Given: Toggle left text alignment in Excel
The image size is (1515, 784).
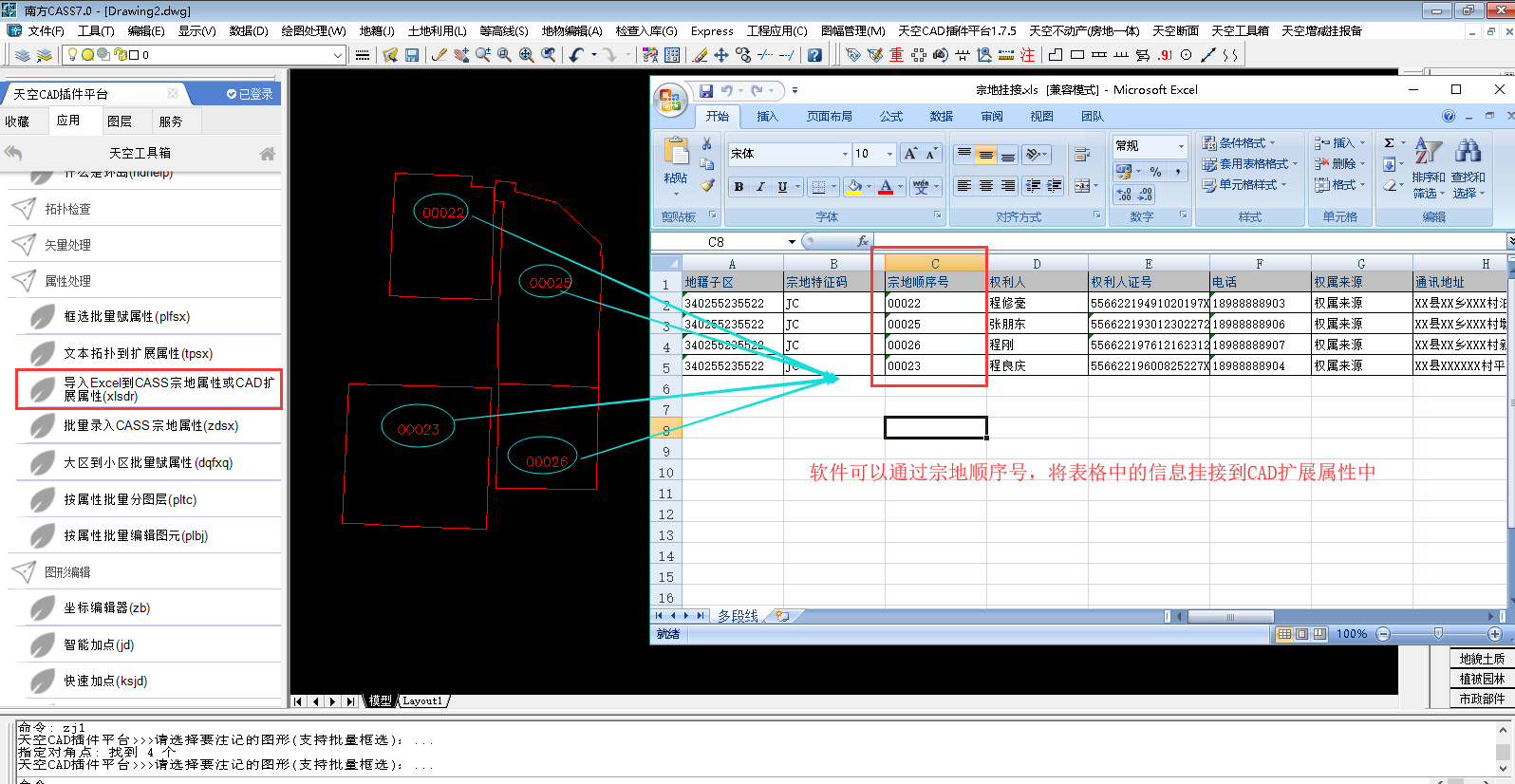Looking at the screenshot, I should click(963, 186).
